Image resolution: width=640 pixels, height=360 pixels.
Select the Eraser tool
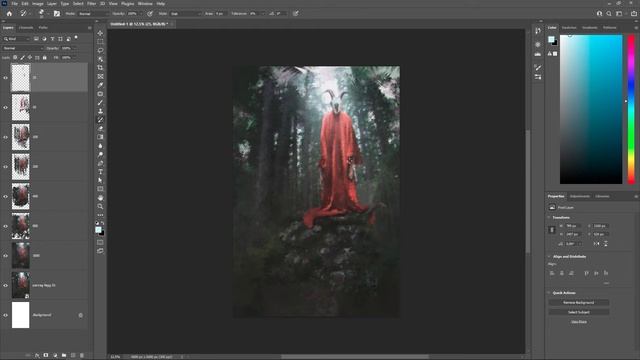(100, 129)
